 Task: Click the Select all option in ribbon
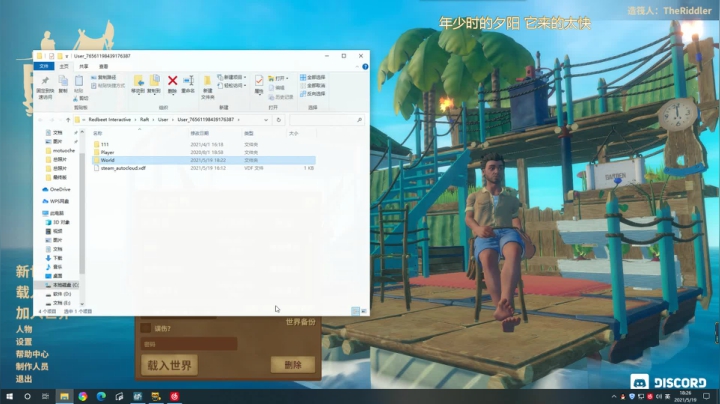313,77
